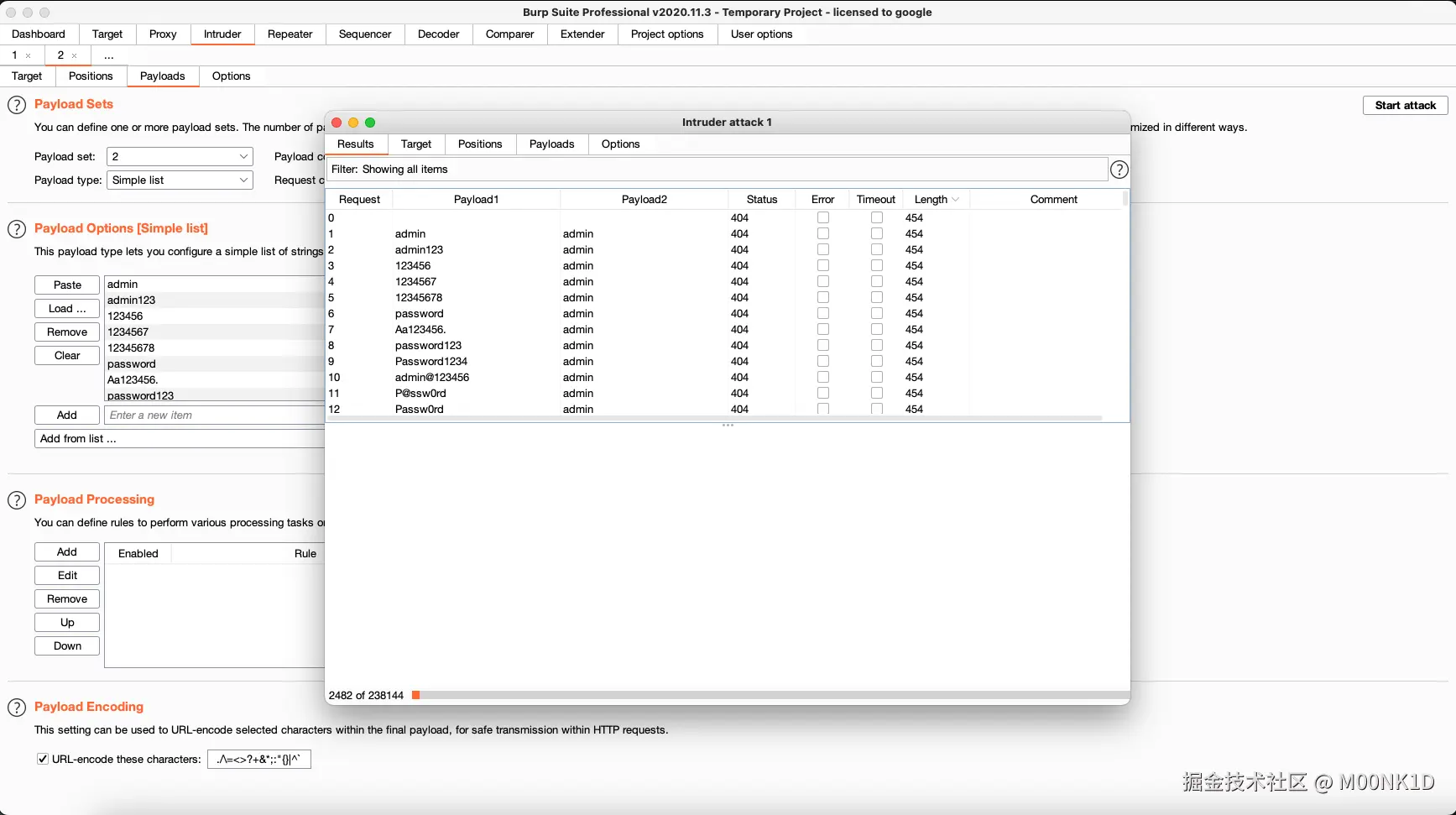The height and width of the screenshot is (815, 1456).
Task: Sort results by the Request column
Action: coord(359,200)
